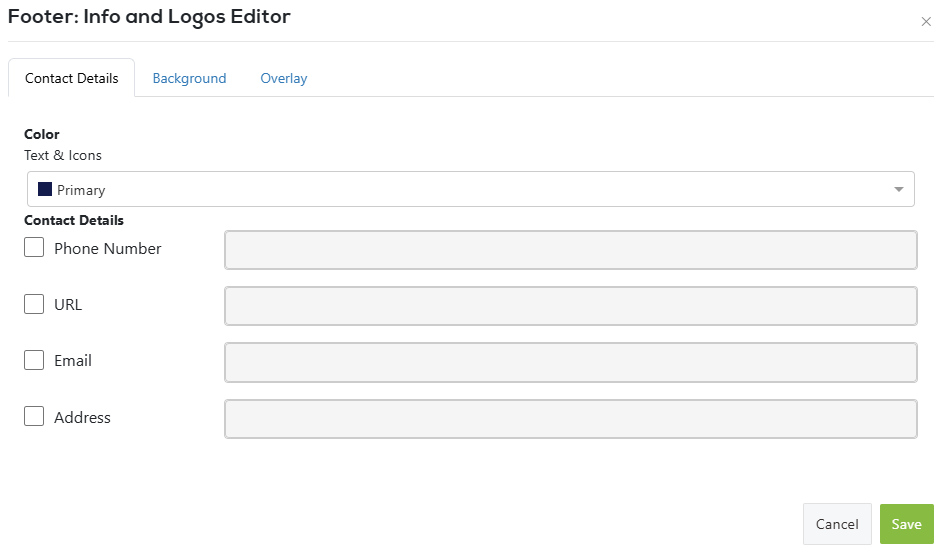This screenshot has height=553, width=946.
Task: Click the dark blue Primary color swatch
Action: point(44,189)
